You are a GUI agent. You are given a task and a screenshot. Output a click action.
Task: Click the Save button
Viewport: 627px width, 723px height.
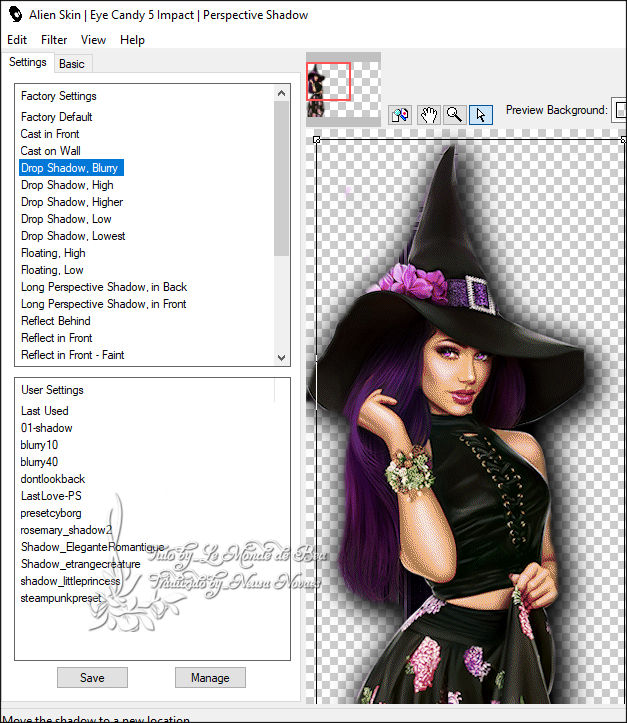point(92,677)
